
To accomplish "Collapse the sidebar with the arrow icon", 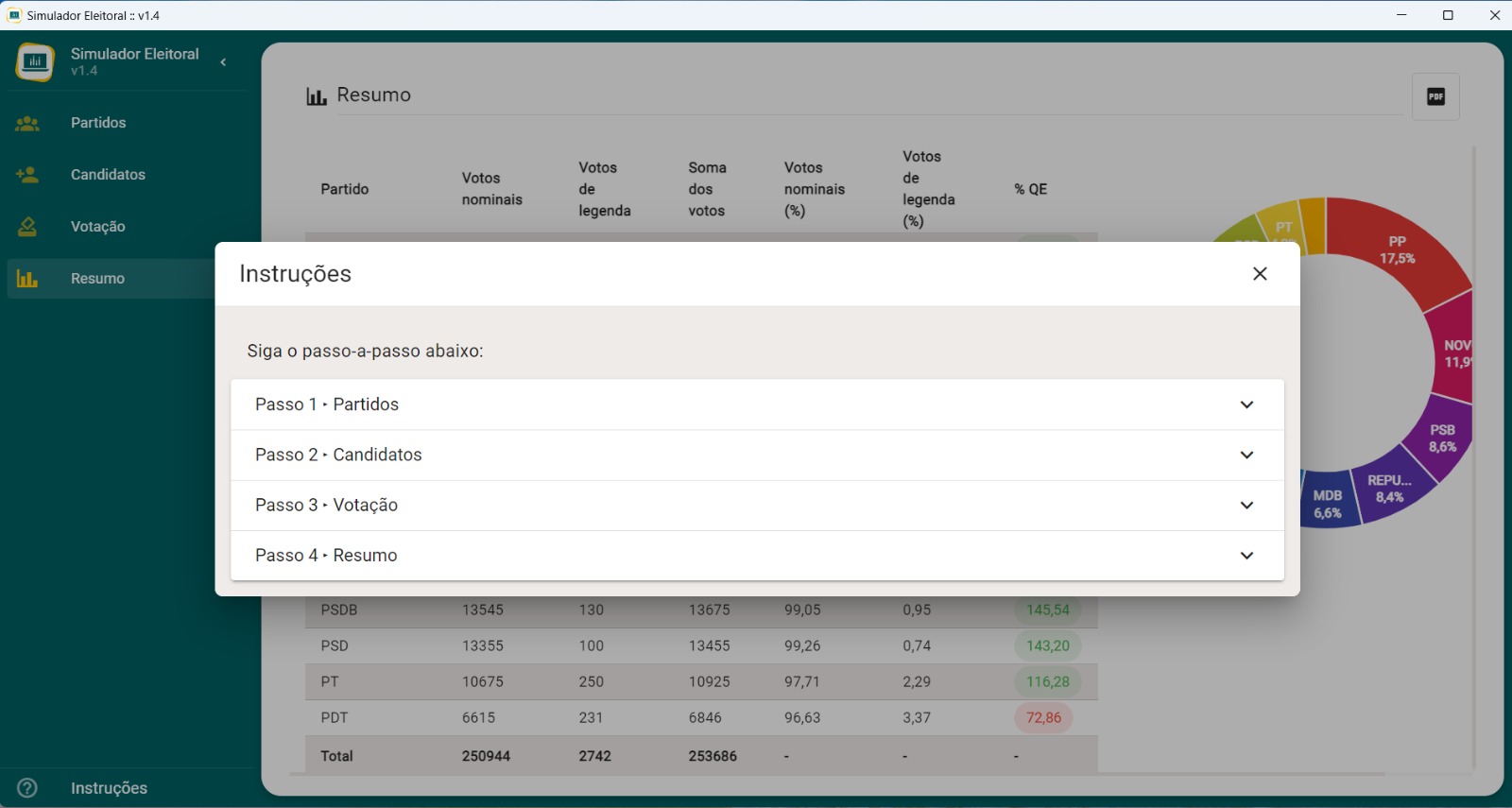I will coord(224,62).
